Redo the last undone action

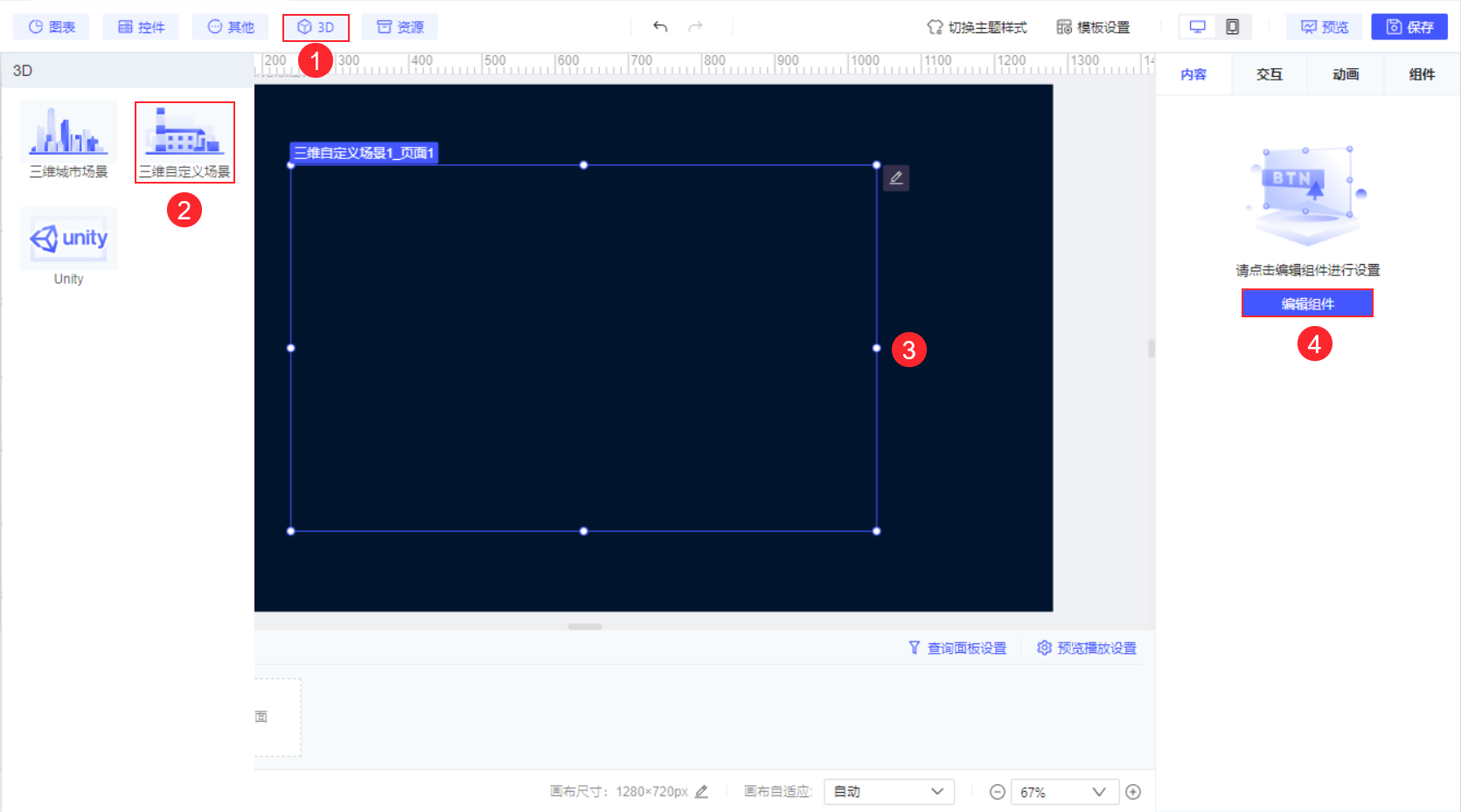coord(696,27)
